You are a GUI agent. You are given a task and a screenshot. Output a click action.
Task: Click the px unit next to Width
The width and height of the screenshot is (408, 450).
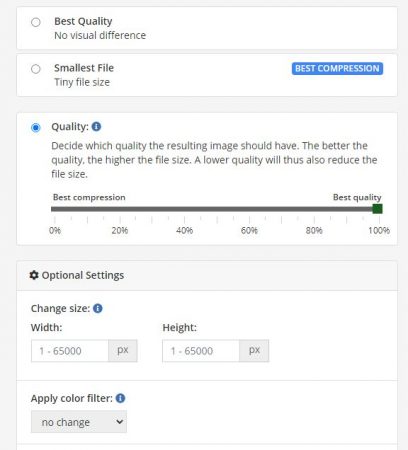123,351
